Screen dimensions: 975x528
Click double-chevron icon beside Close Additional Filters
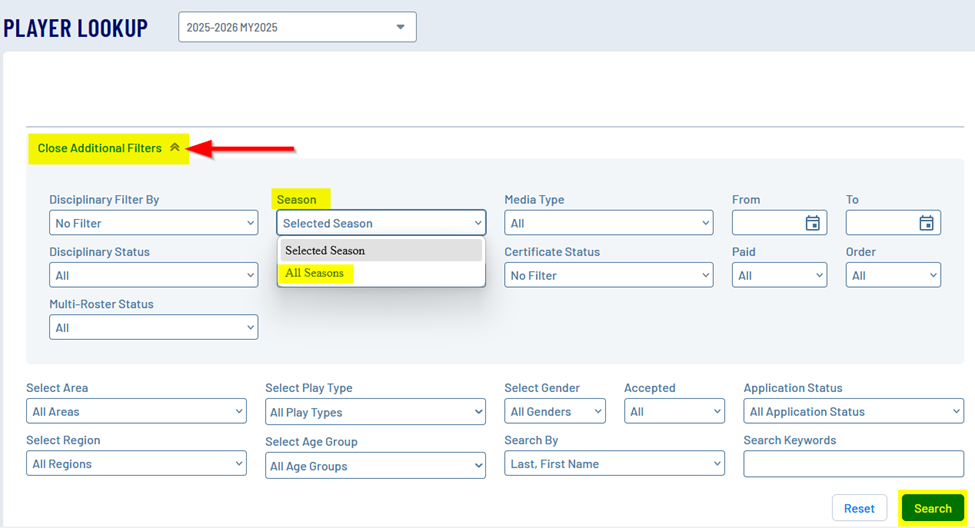pyautogui.click(x=175, y=148)
